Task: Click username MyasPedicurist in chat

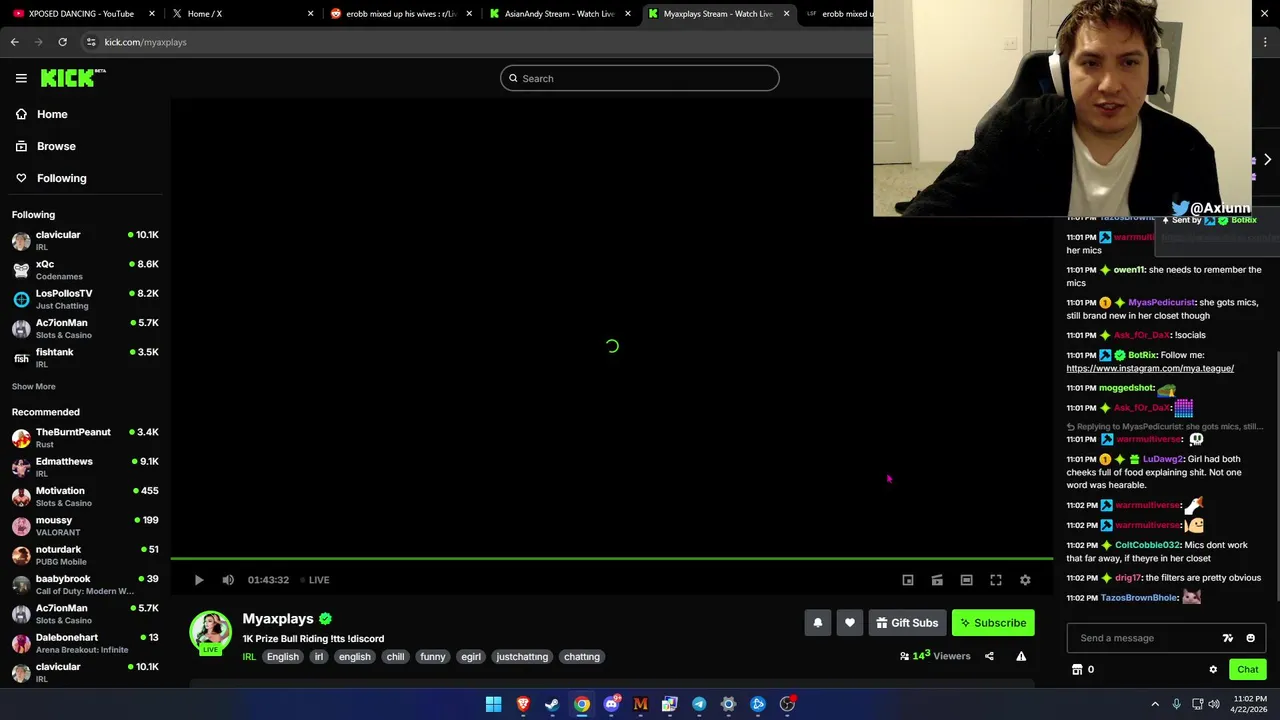Action: click(x=1161, y=302)
